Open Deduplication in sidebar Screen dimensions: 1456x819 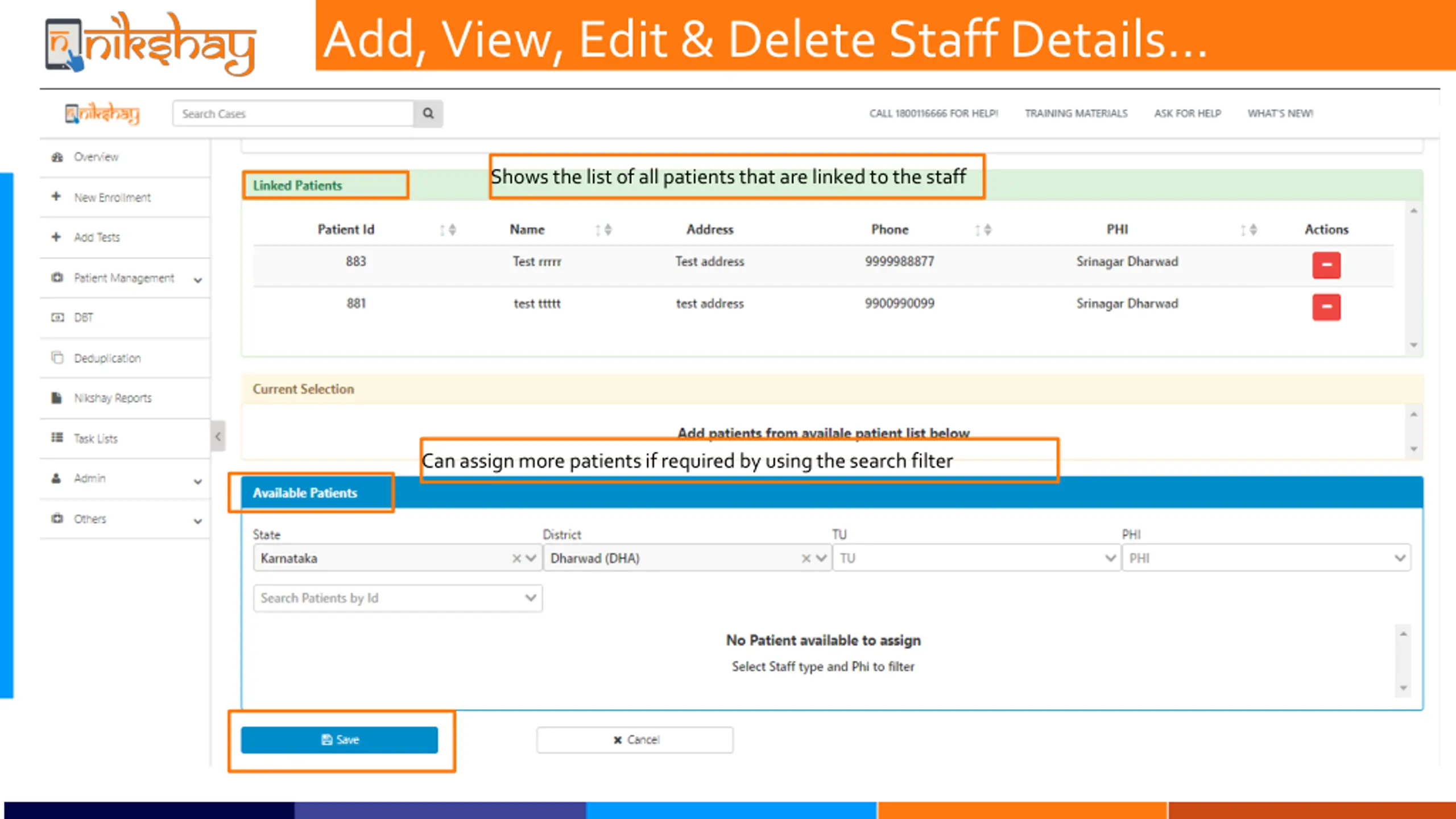click(125, 358)
